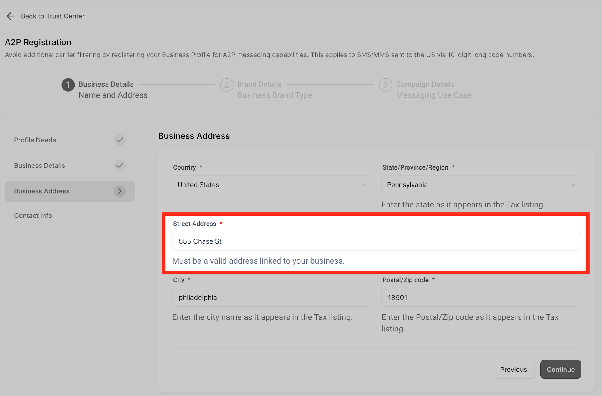Click the Continue button
Viewport: 602px width, 396px height.
click(x=560, y=369)
